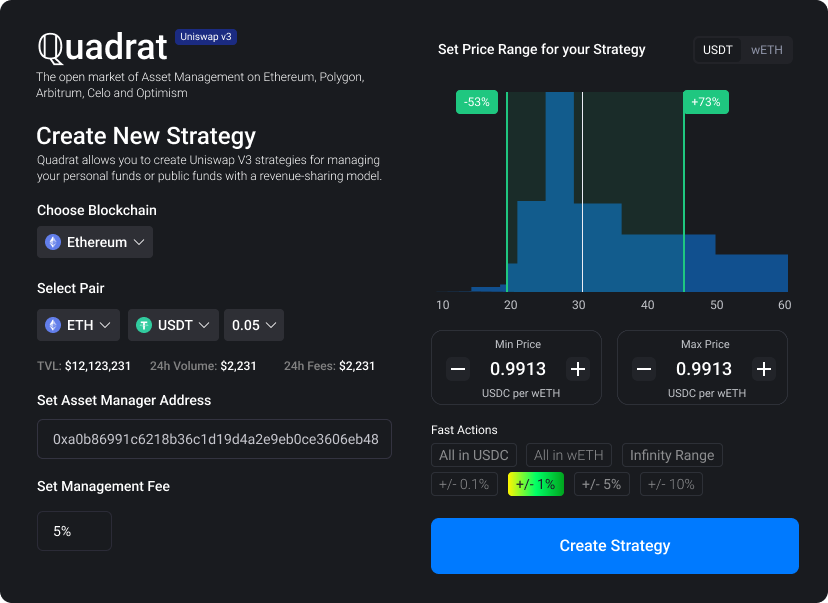Switch price chart to USDT
Image resolution: width=828 pixels, height=603 pixels.
point(718,50)
